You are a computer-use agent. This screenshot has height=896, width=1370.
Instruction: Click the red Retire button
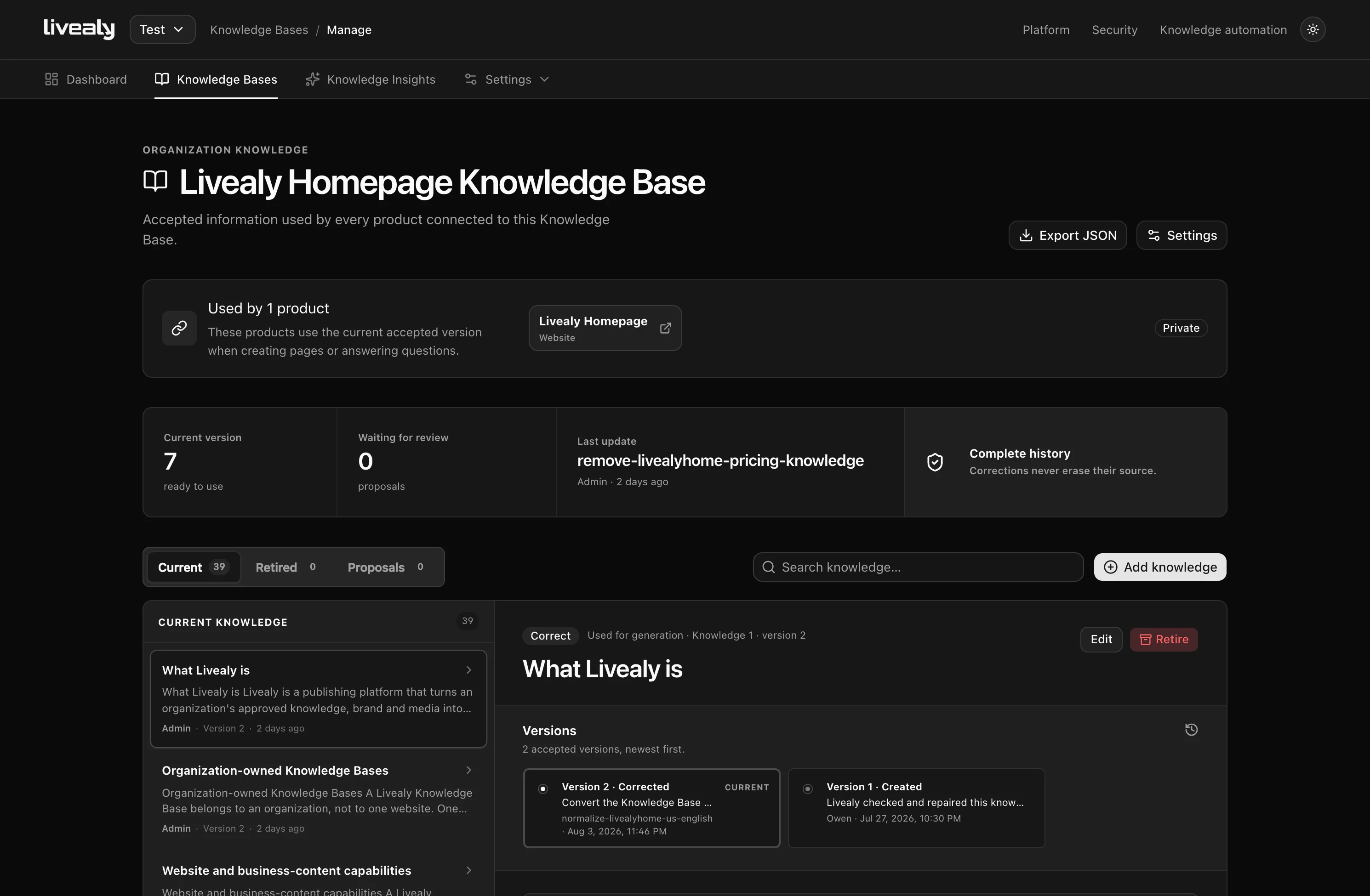1163,639
